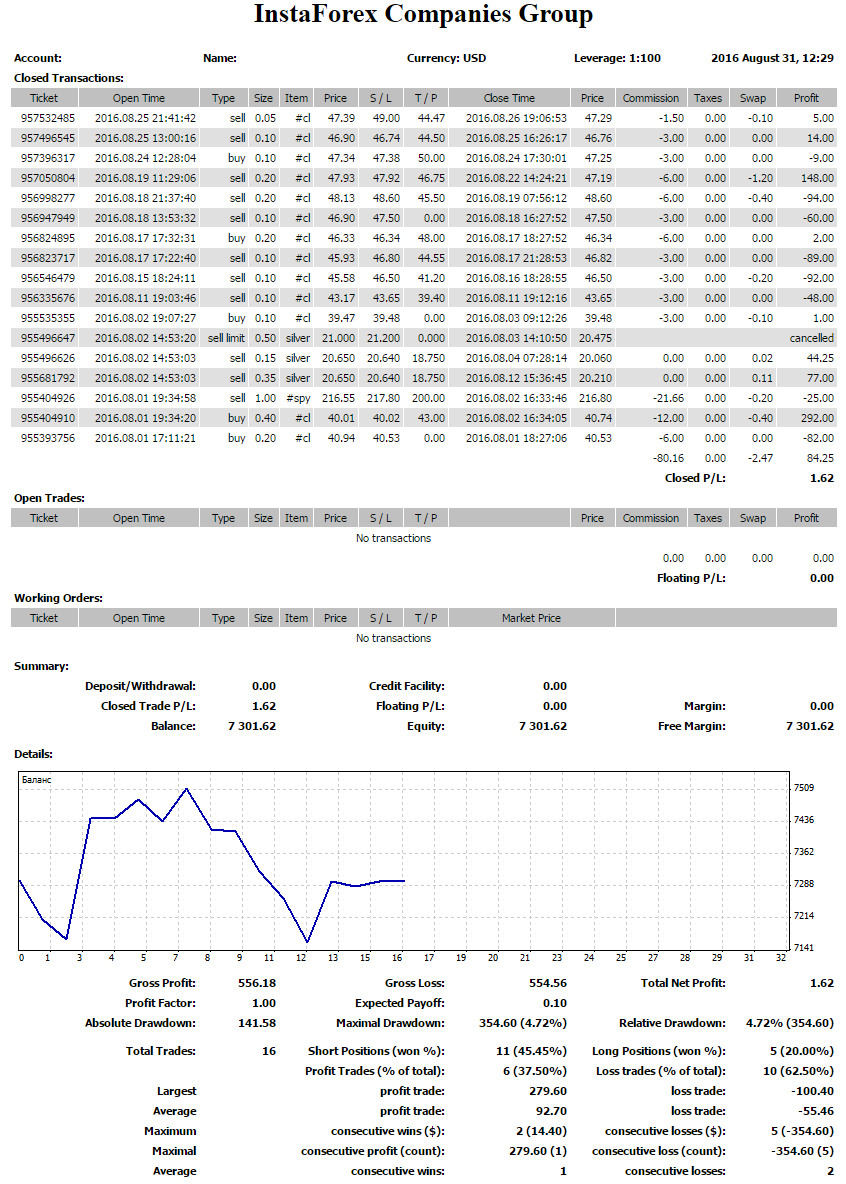
Task: Click the Profit header in Closed Transactions
Action: pyautogui.click(x=806, y=98)
